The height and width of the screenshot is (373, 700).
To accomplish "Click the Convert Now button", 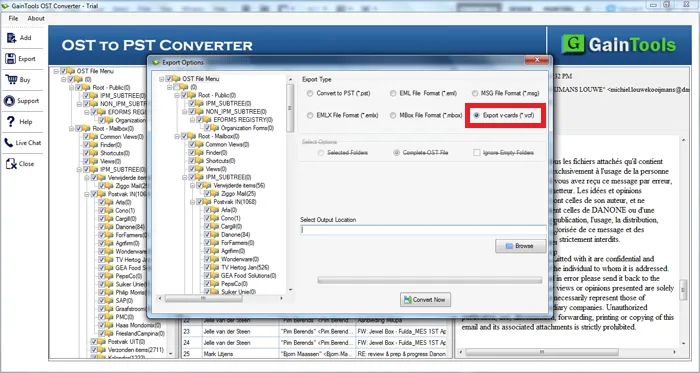I will coord(425,299).
